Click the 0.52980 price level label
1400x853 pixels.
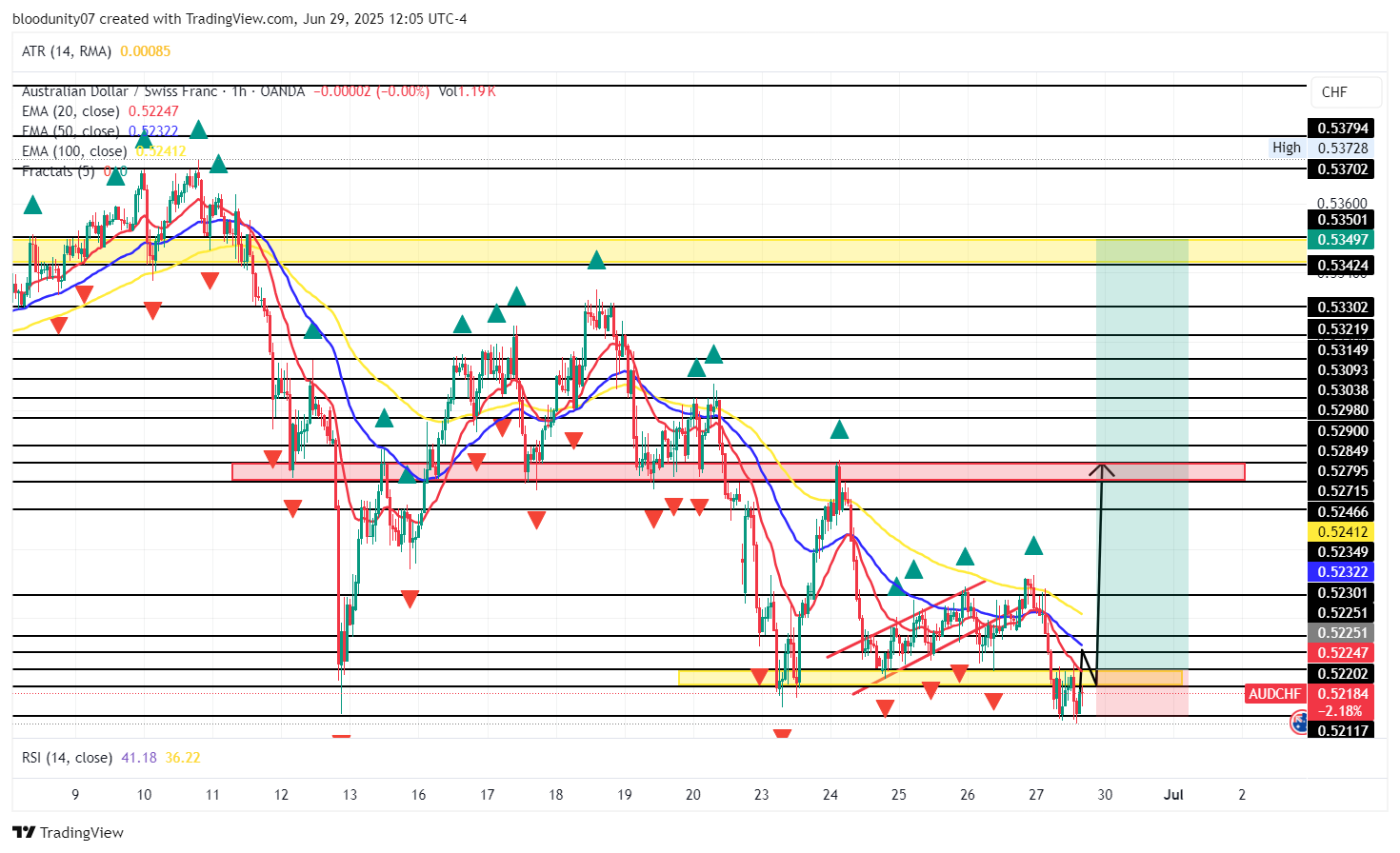(1343, 410)
